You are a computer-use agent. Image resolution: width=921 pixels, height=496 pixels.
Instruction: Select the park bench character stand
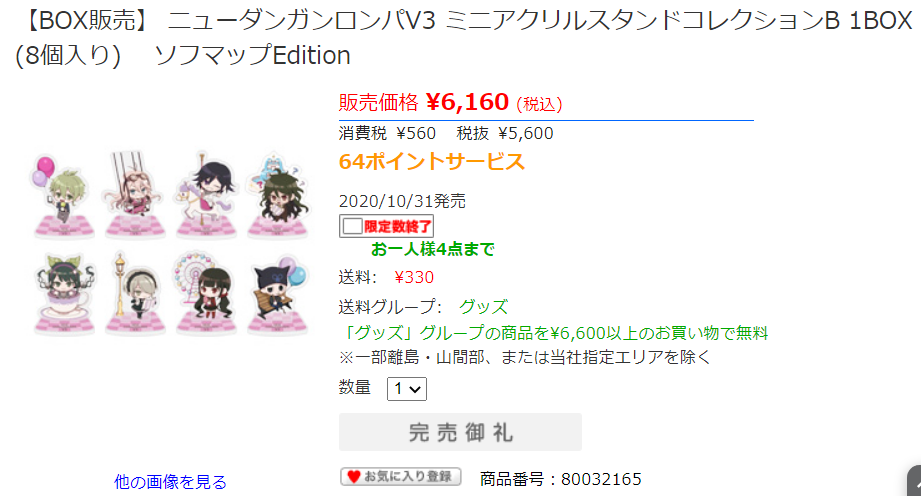278,294
